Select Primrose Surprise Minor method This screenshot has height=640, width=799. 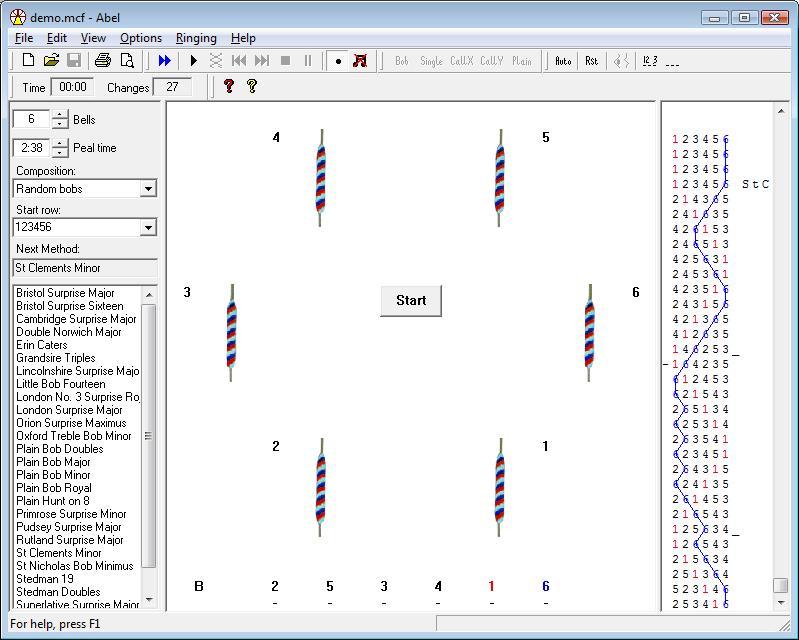click(71, 514)
